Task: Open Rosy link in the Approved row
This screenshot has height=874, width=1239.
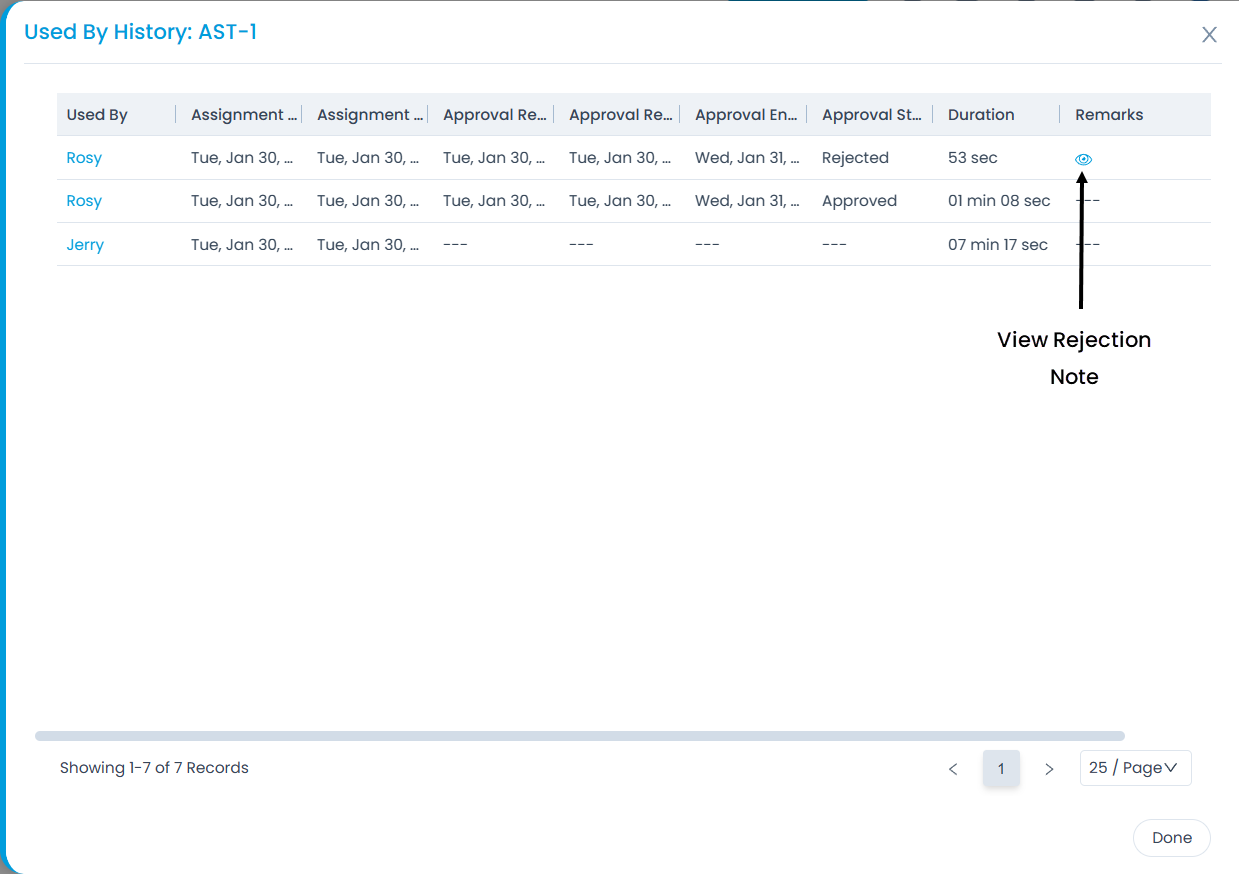Action: coord(84,201)
